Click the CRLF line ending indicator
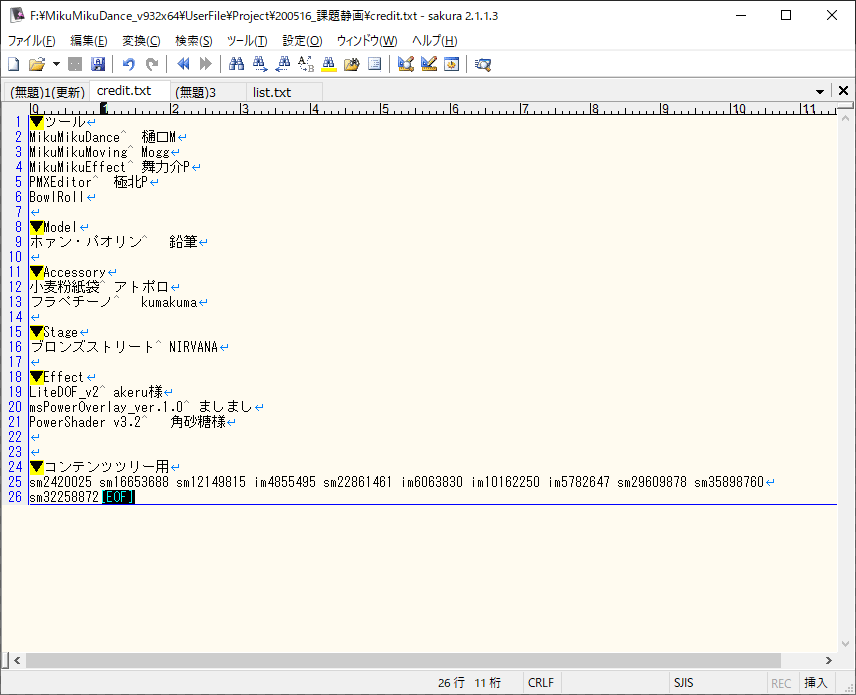This screenshot has height=695, width=856. (541, 683)
